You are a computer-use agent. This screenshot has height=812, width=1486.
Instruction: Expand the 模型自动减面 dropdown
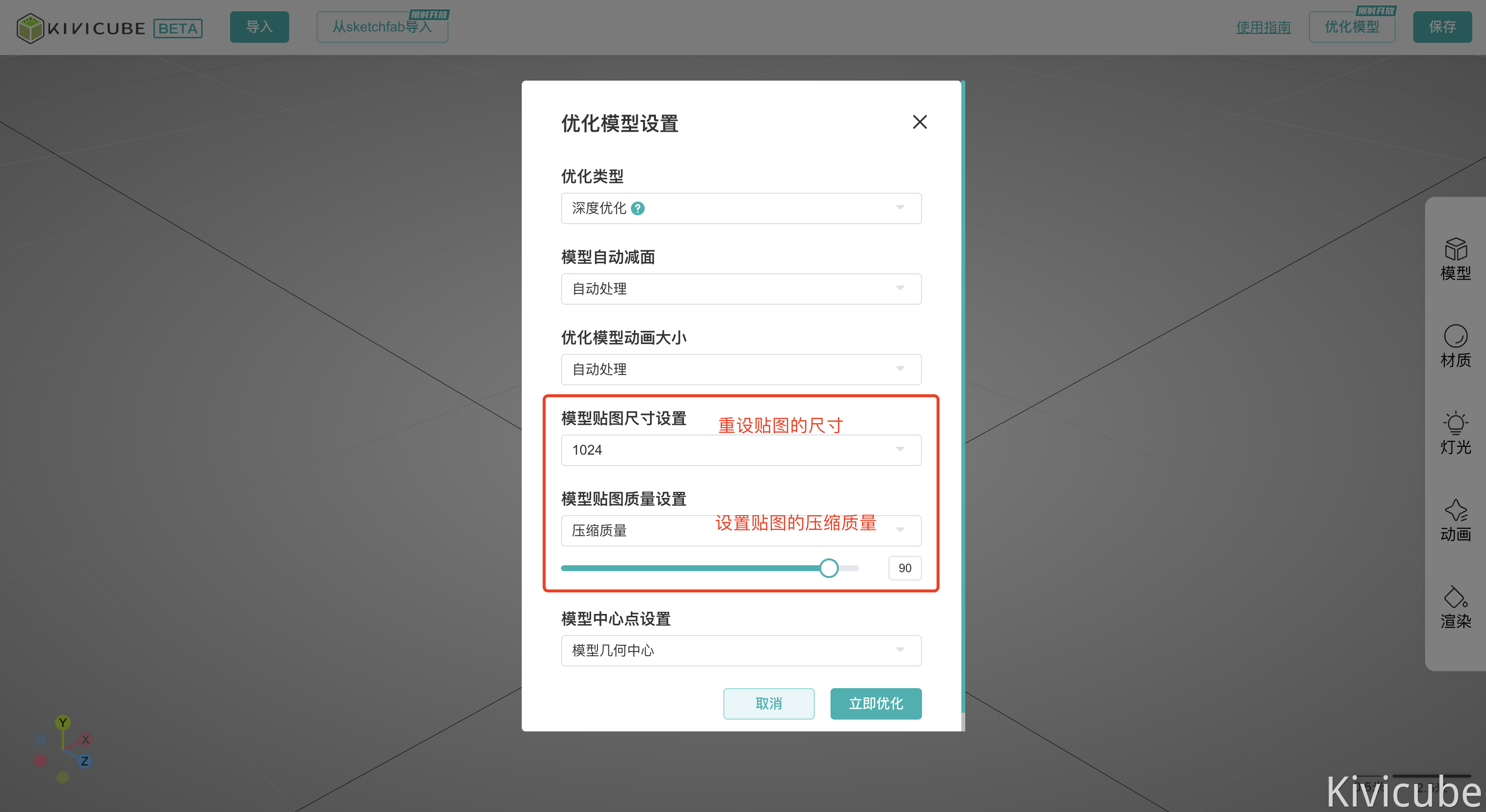click(741, 289)
